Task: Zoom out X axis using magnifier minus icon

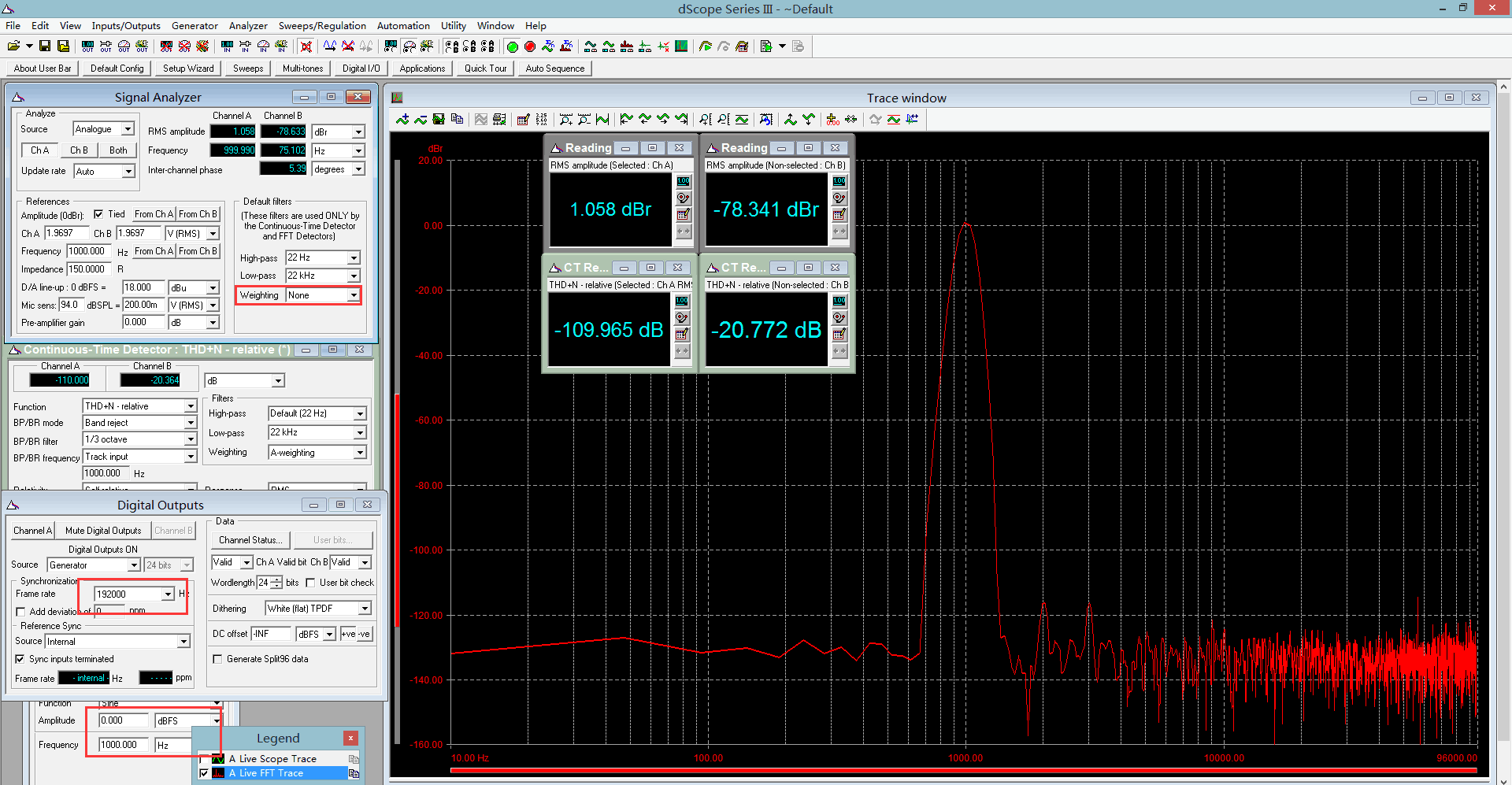Action: [x=584, y=120]
